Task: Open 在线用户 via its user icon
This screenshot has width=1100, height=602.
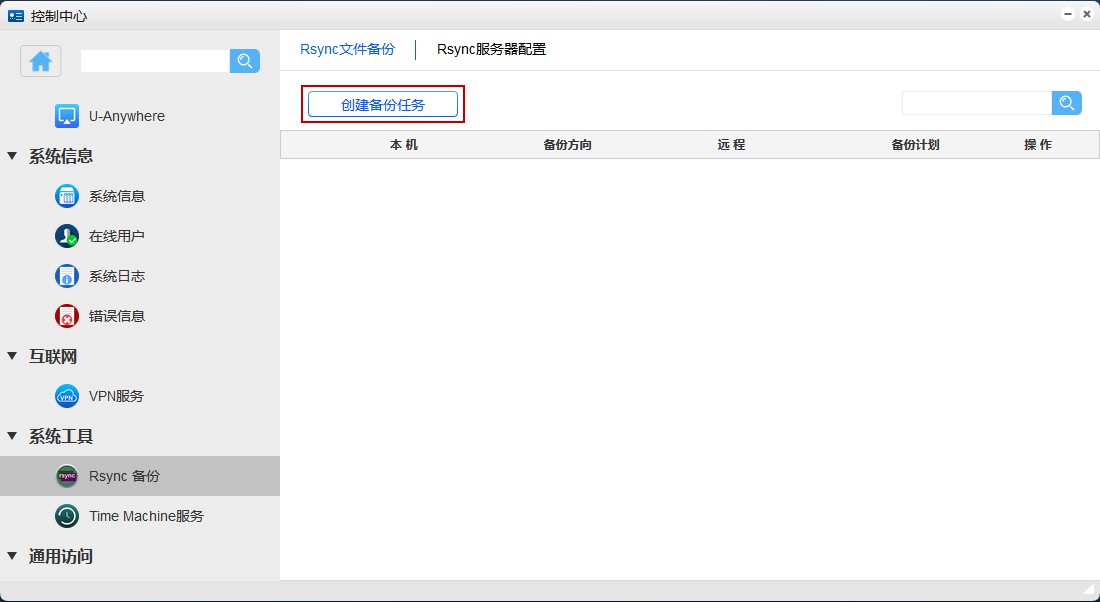Action: tap(66, 236)
